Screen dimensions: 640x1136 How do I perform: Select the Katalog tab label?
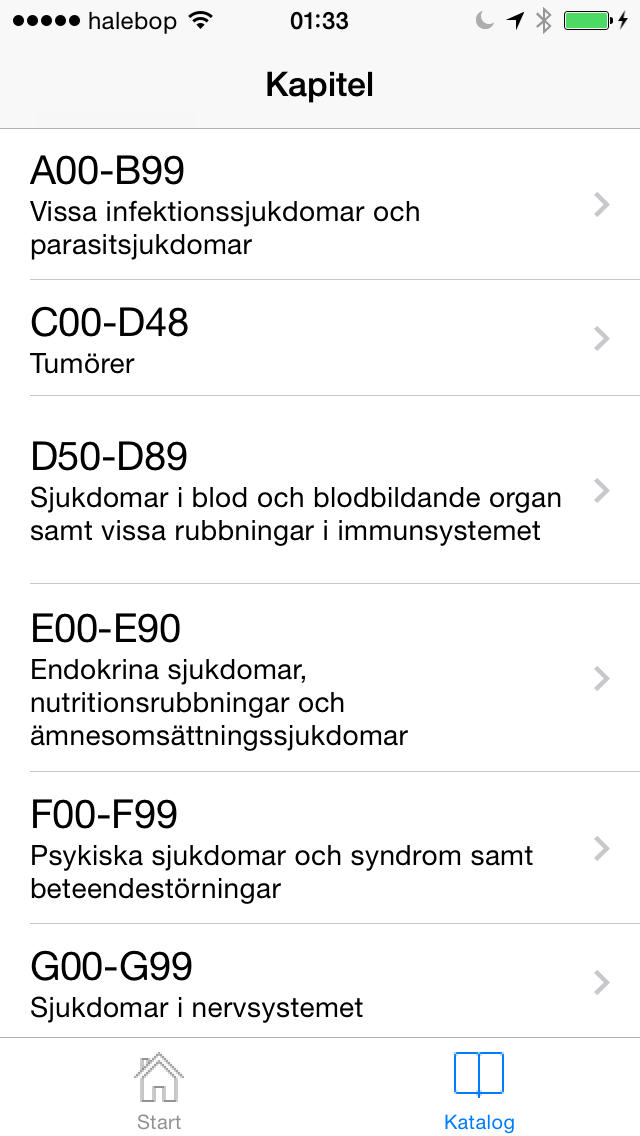click(479, 1122)
